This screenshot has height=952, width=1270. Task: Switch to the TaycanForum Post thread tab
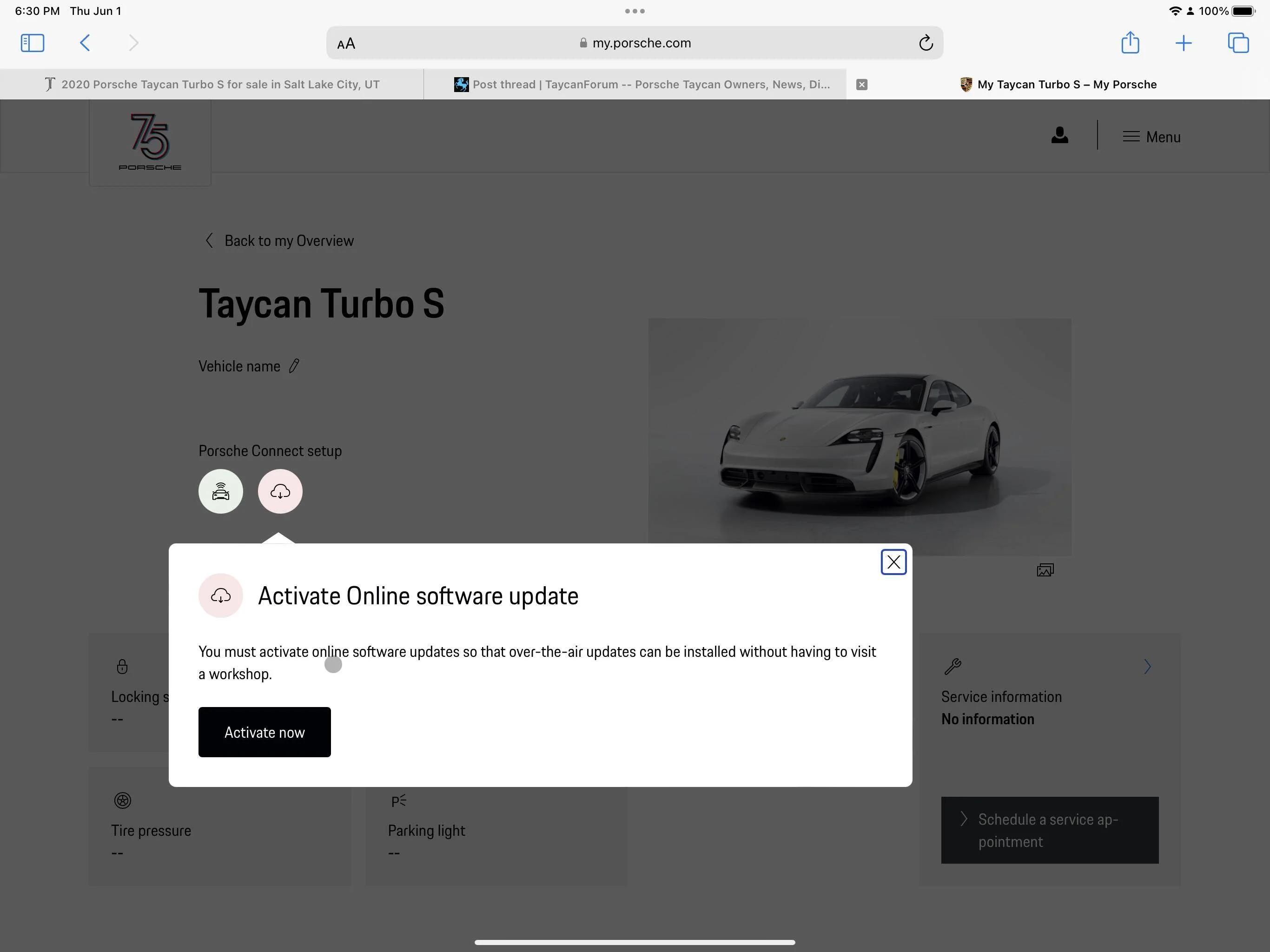click(635, 85)
